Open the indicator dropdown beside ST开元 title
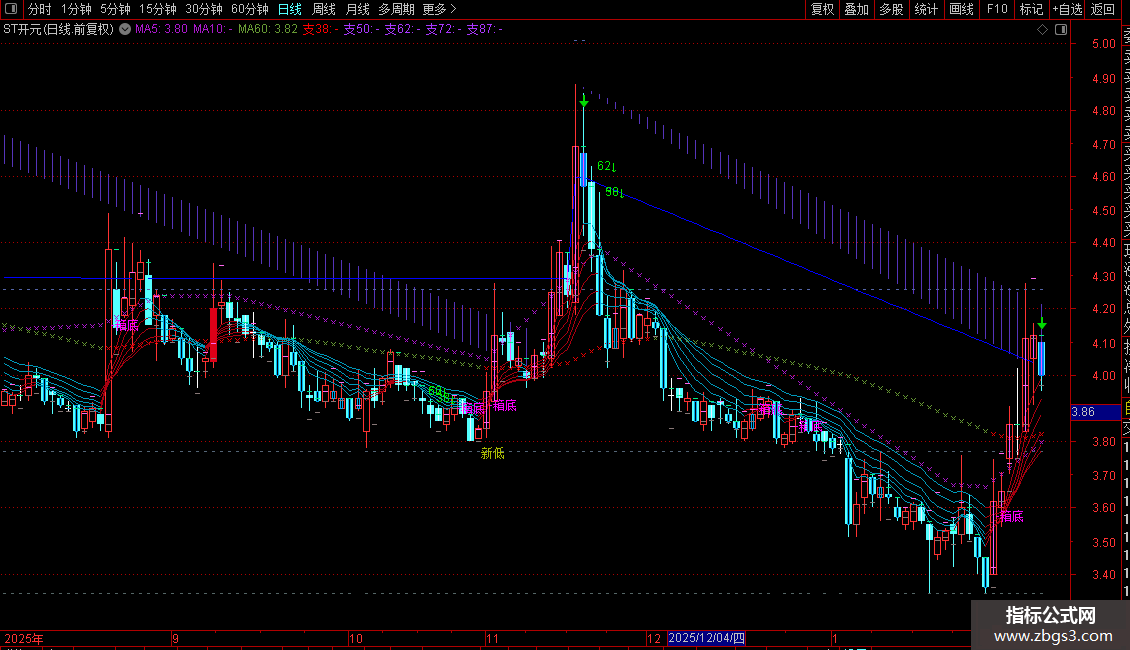The width and height of the screenshot is (1130, 650). 125,30
